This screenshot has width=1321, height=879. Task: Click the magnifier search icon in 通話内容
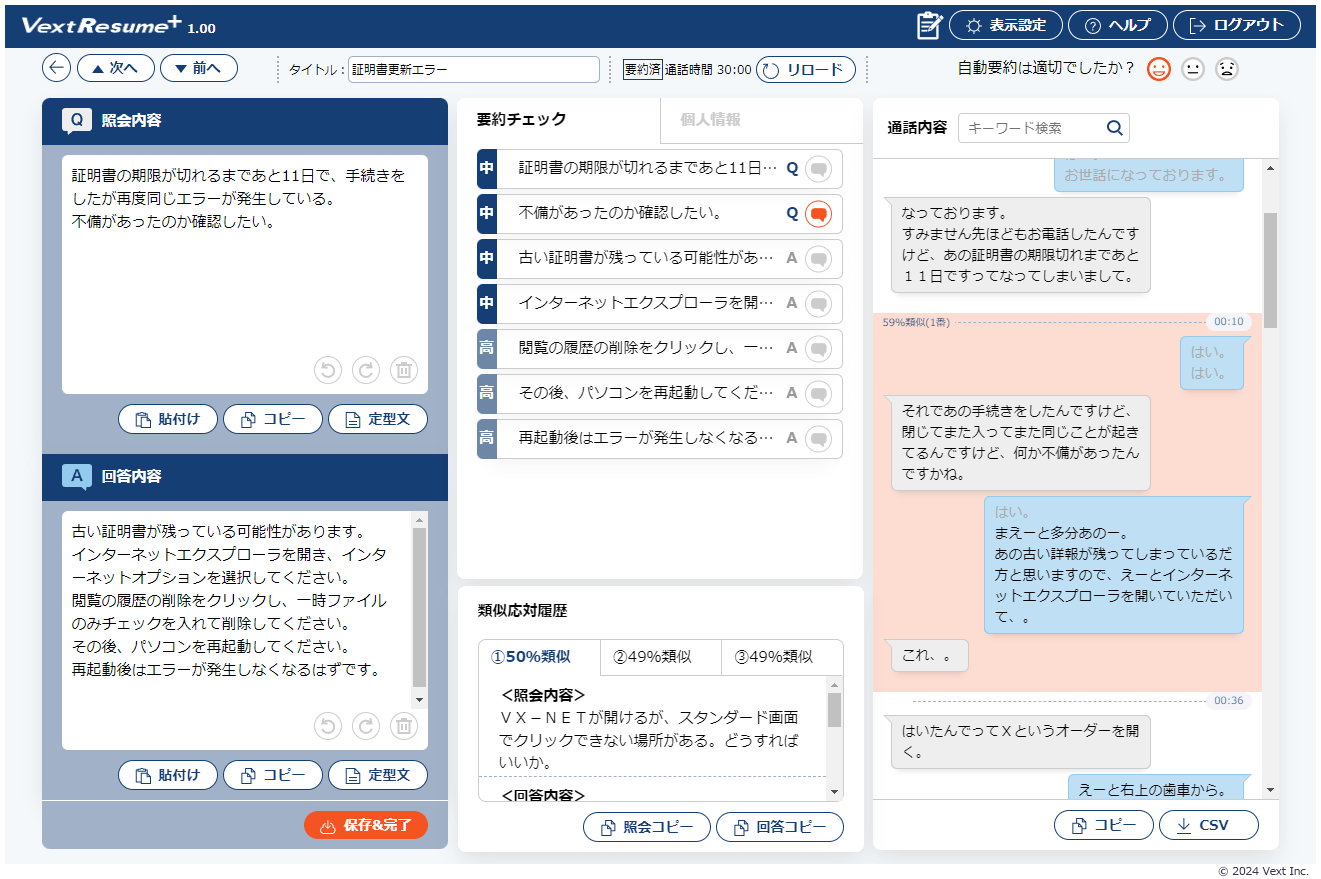(x=1115, y=128)
